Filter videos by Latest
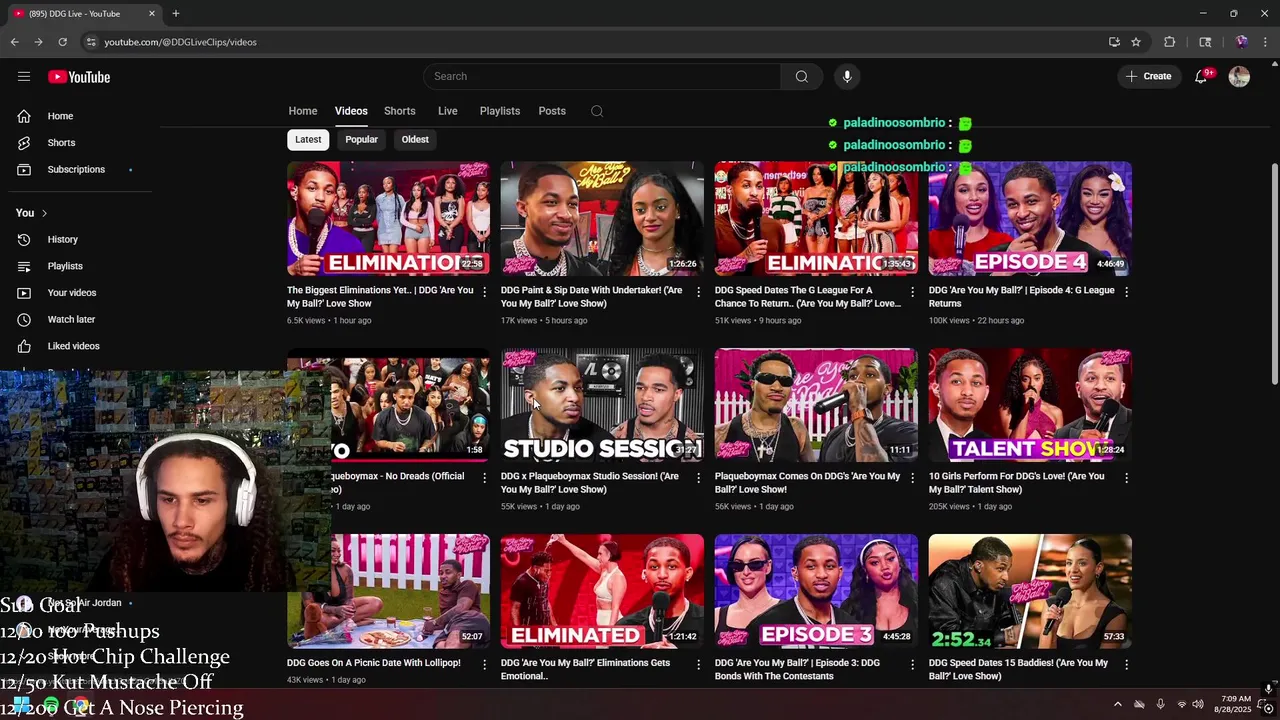Image resolution: width=1280 pixels, height=720 pixels. 308,140
